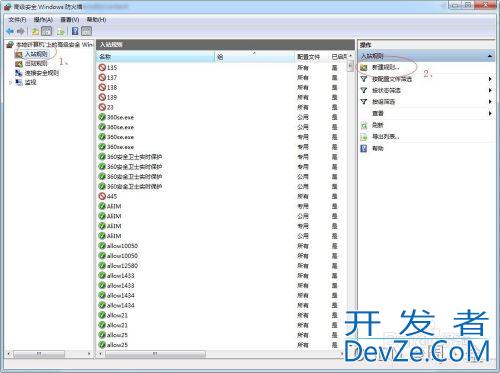Image resolution: width=500 pixels, height=373 pixels.
Task: Click the filter funnel icon beside 按状态筛选
Action: pos(364,90)
